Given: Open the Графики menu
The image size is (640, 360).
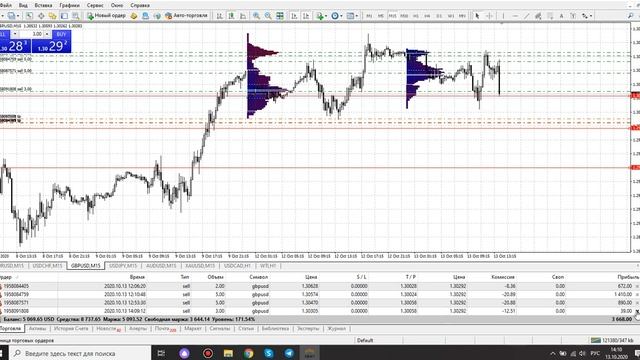Looking at the screenshot, I should pyautogui.click(x=69, y=5).
